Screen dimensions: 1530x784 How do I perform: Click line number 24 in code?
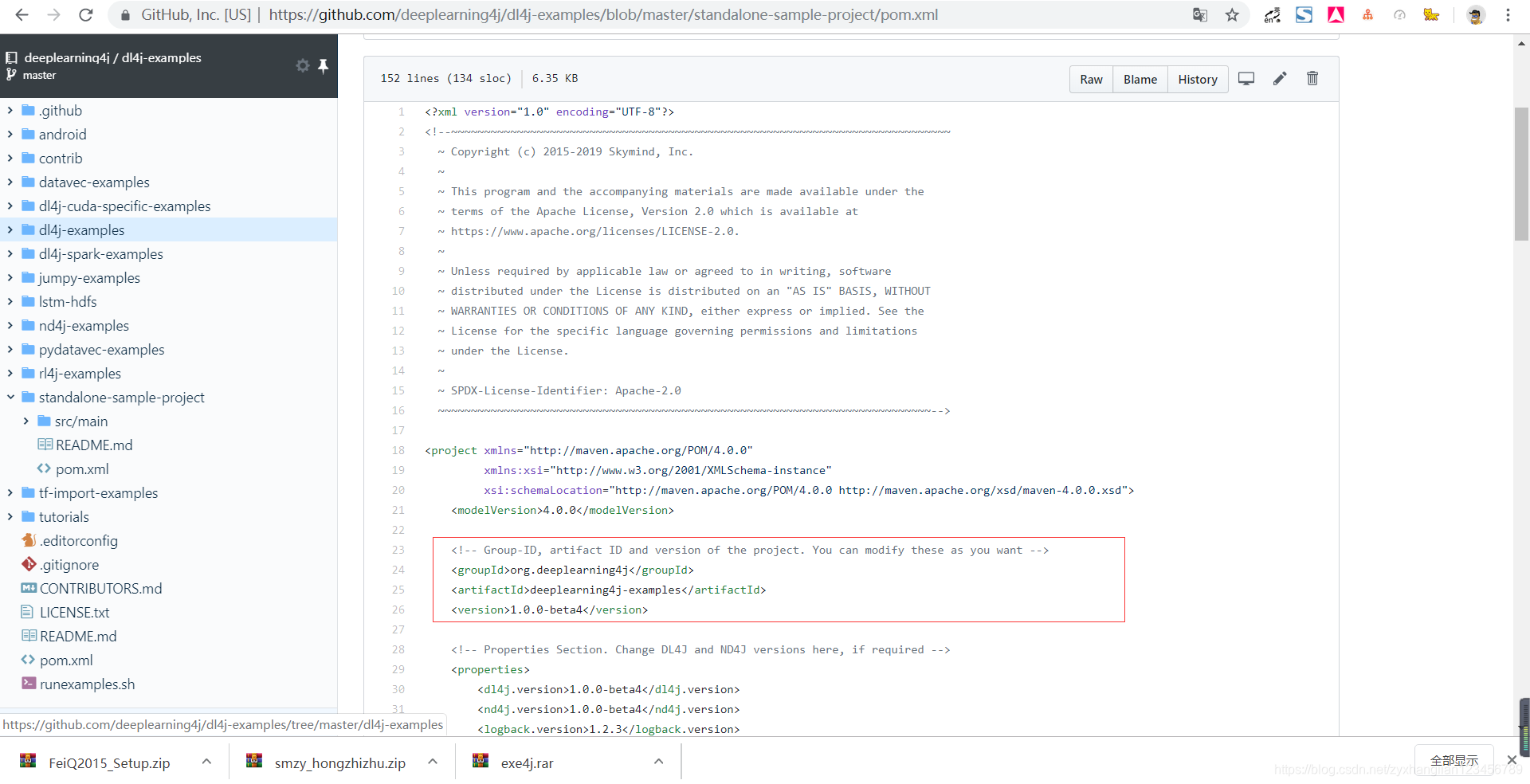[x=398, y=570]
